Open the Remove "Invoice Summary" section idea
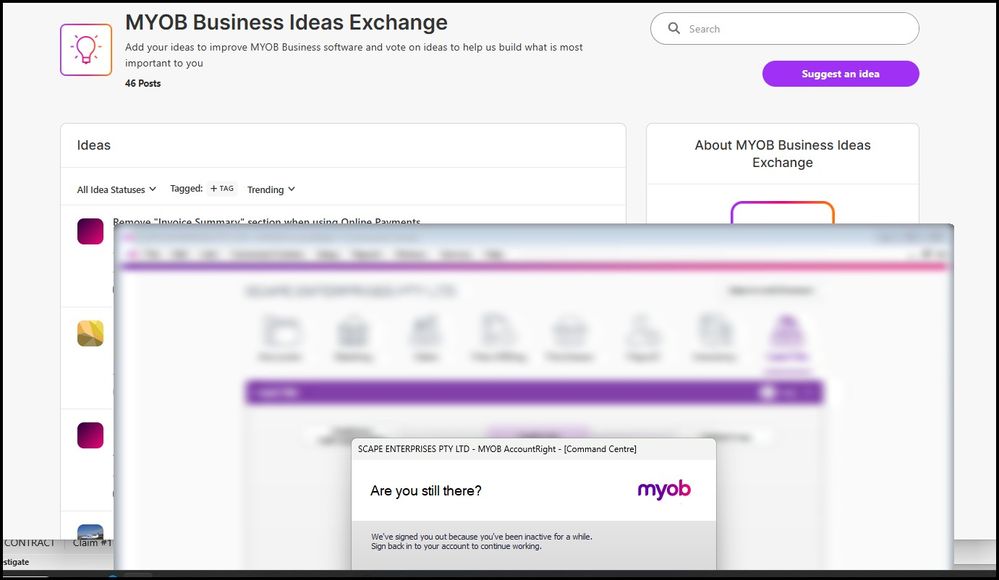 266,221
